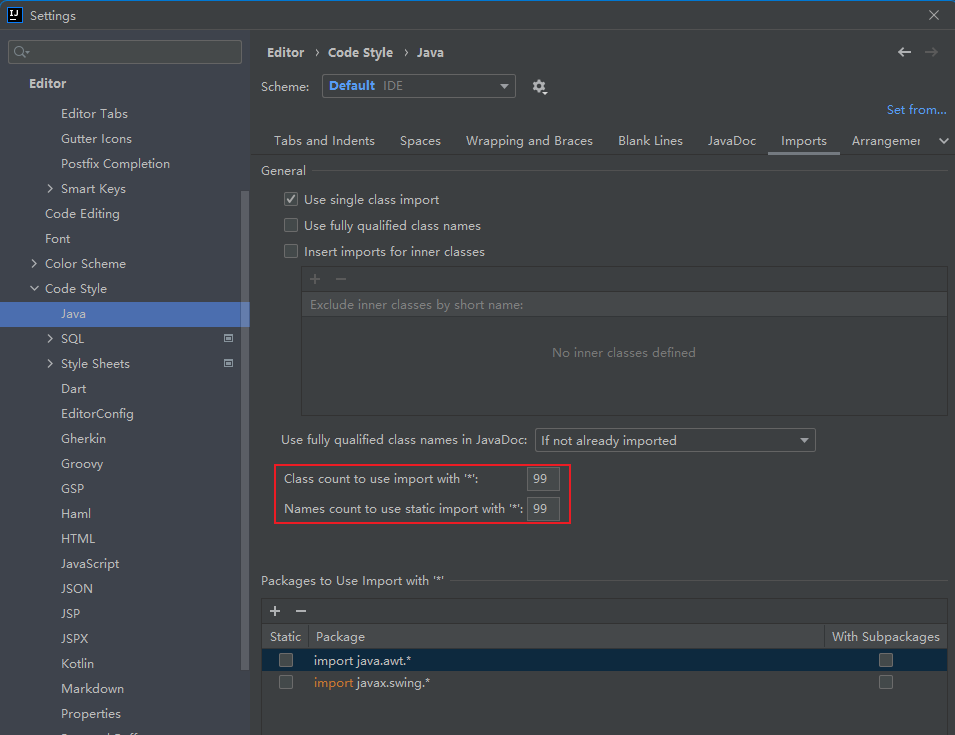Open the Scheme dropdown
Screen dimensions: 955x735
418,86
